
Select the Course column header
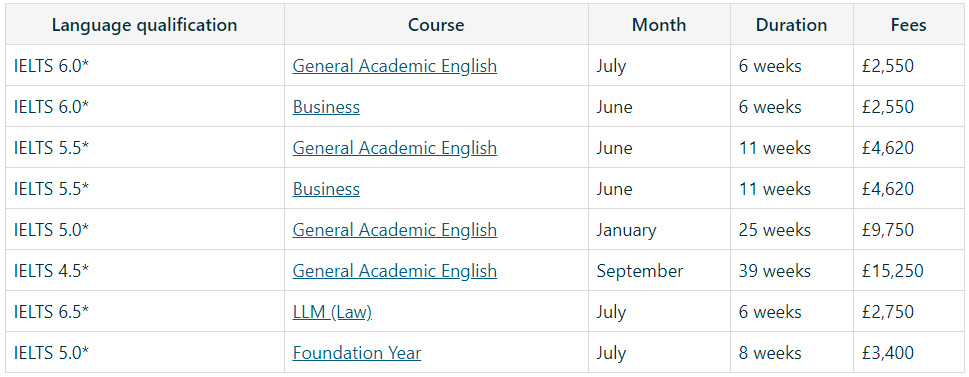click(436, 25)
